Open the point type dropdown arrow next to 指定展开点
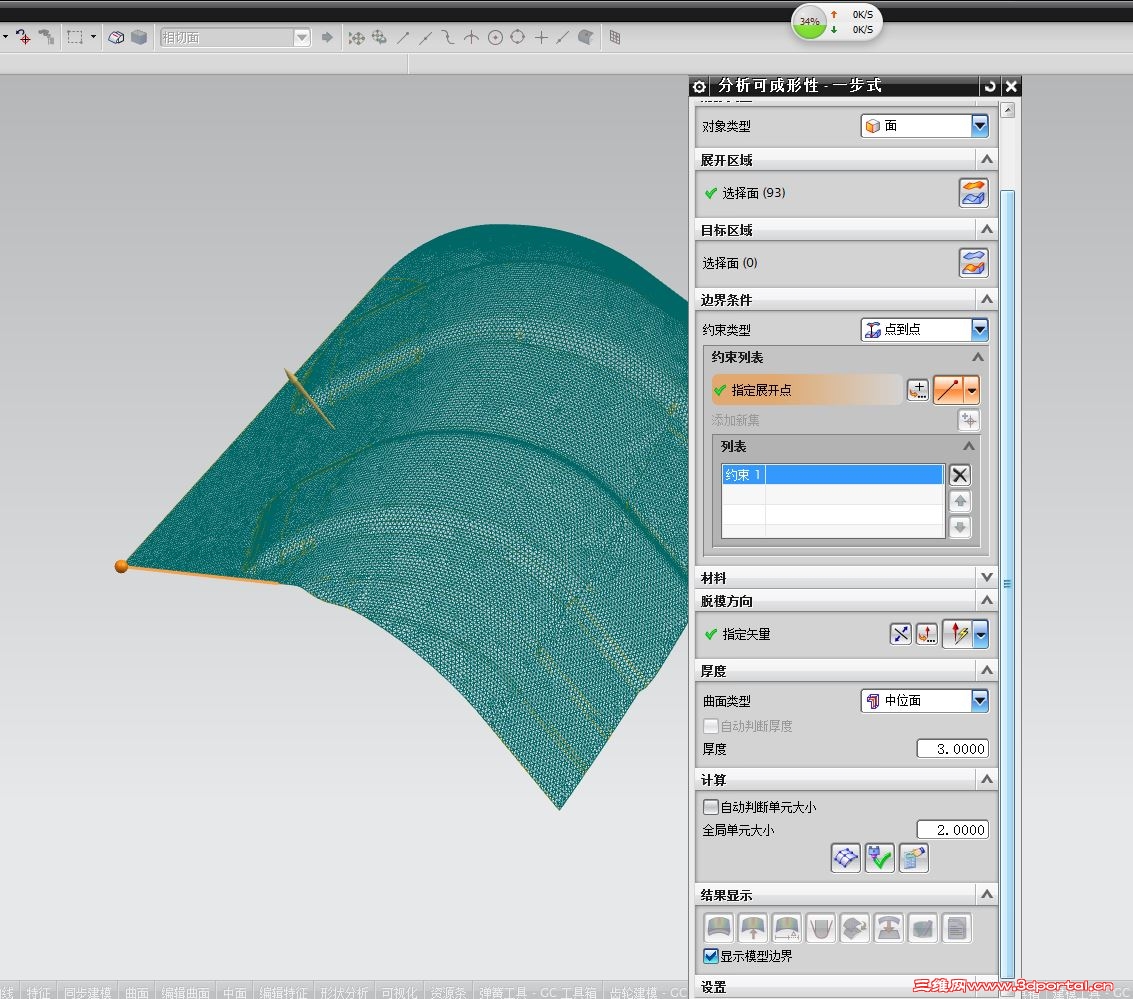The height and width of the screenshot is (999, 1133). pyautogui.click(x=972, y=390)
